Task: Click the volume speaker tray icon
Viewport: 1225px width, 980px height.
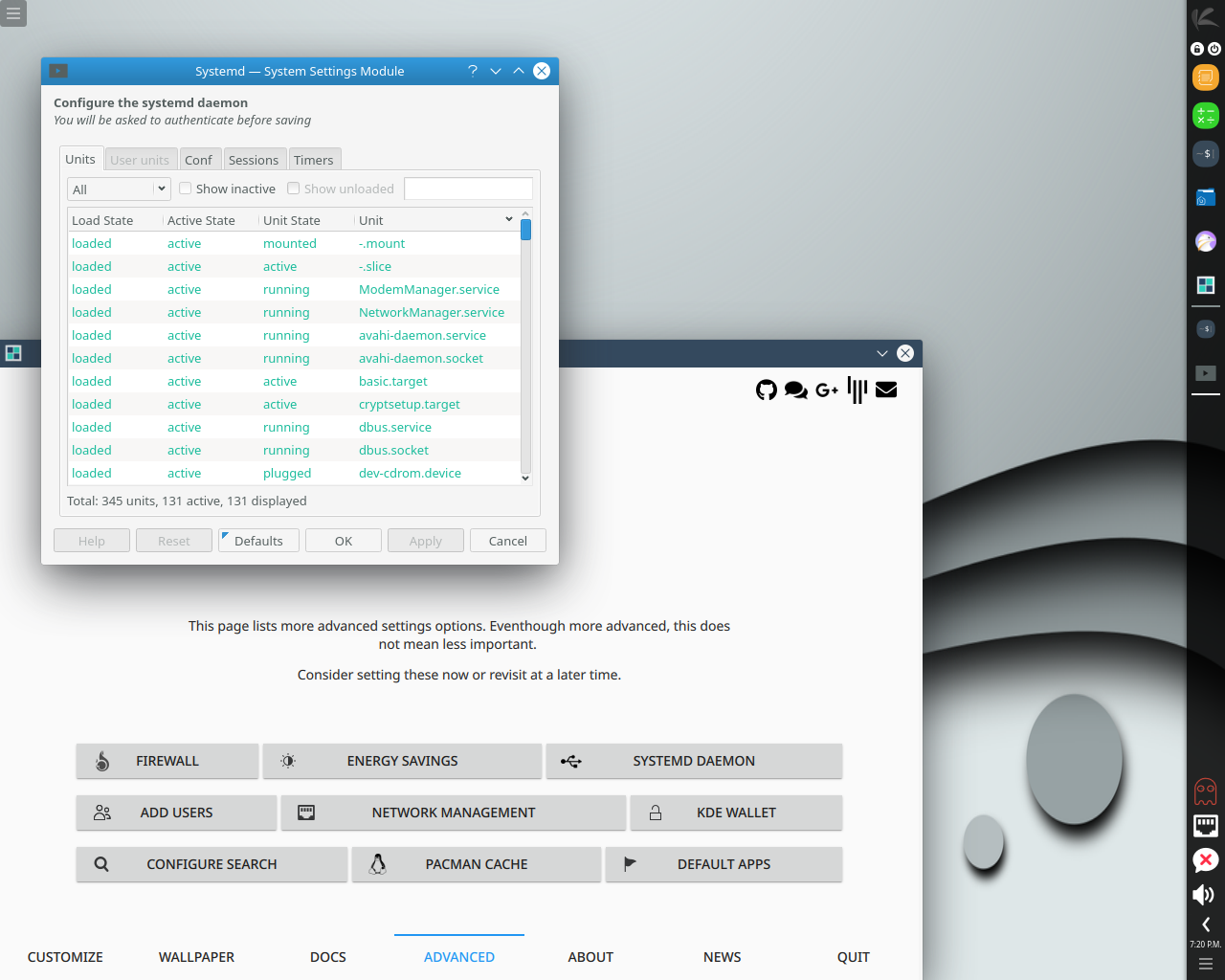Action: pos(1204,895)
